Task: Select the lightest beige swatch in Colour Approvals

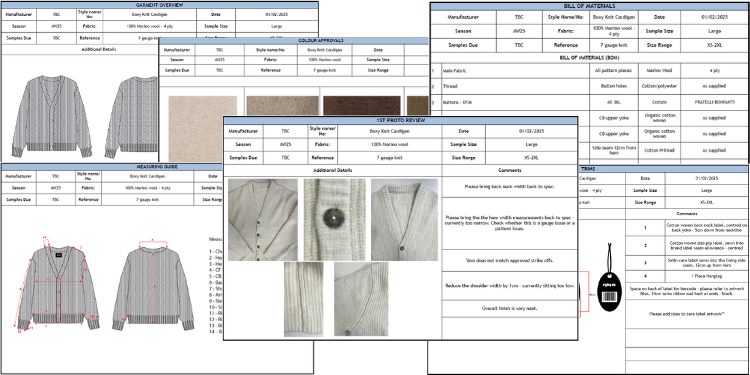Action: coord(203,129)
